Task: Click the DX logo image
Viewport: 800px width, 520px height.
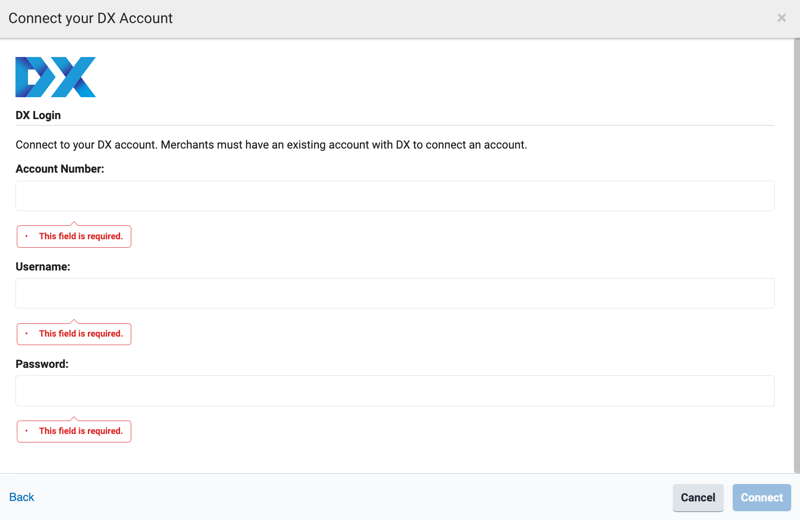Action: pos(56,77)
